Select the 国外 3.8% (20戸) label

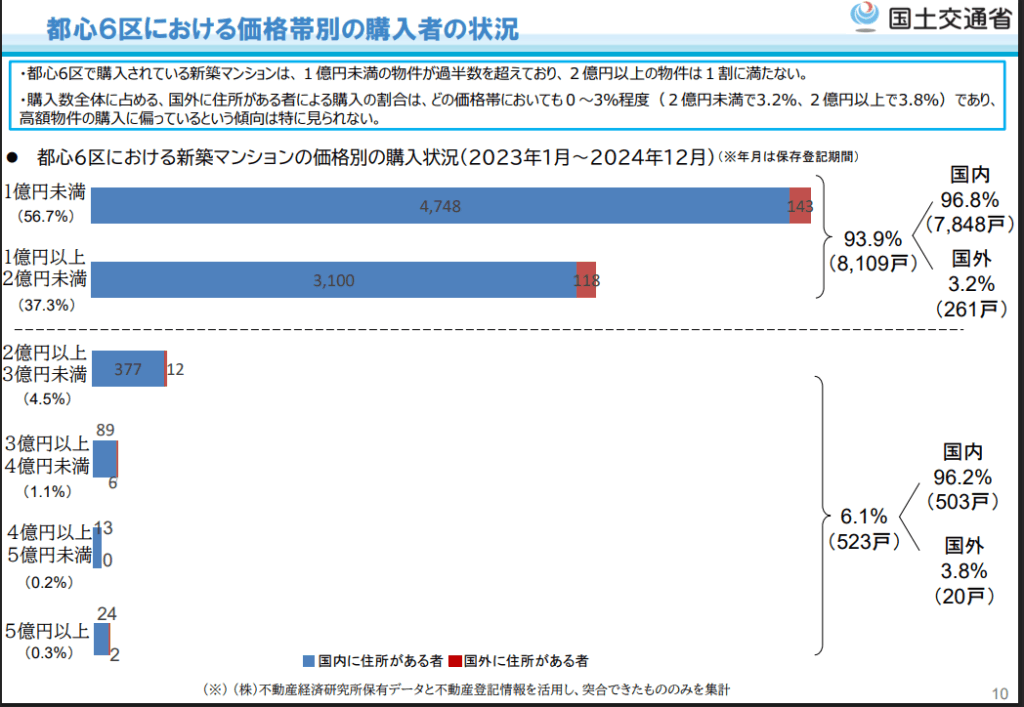pos(963,571)
